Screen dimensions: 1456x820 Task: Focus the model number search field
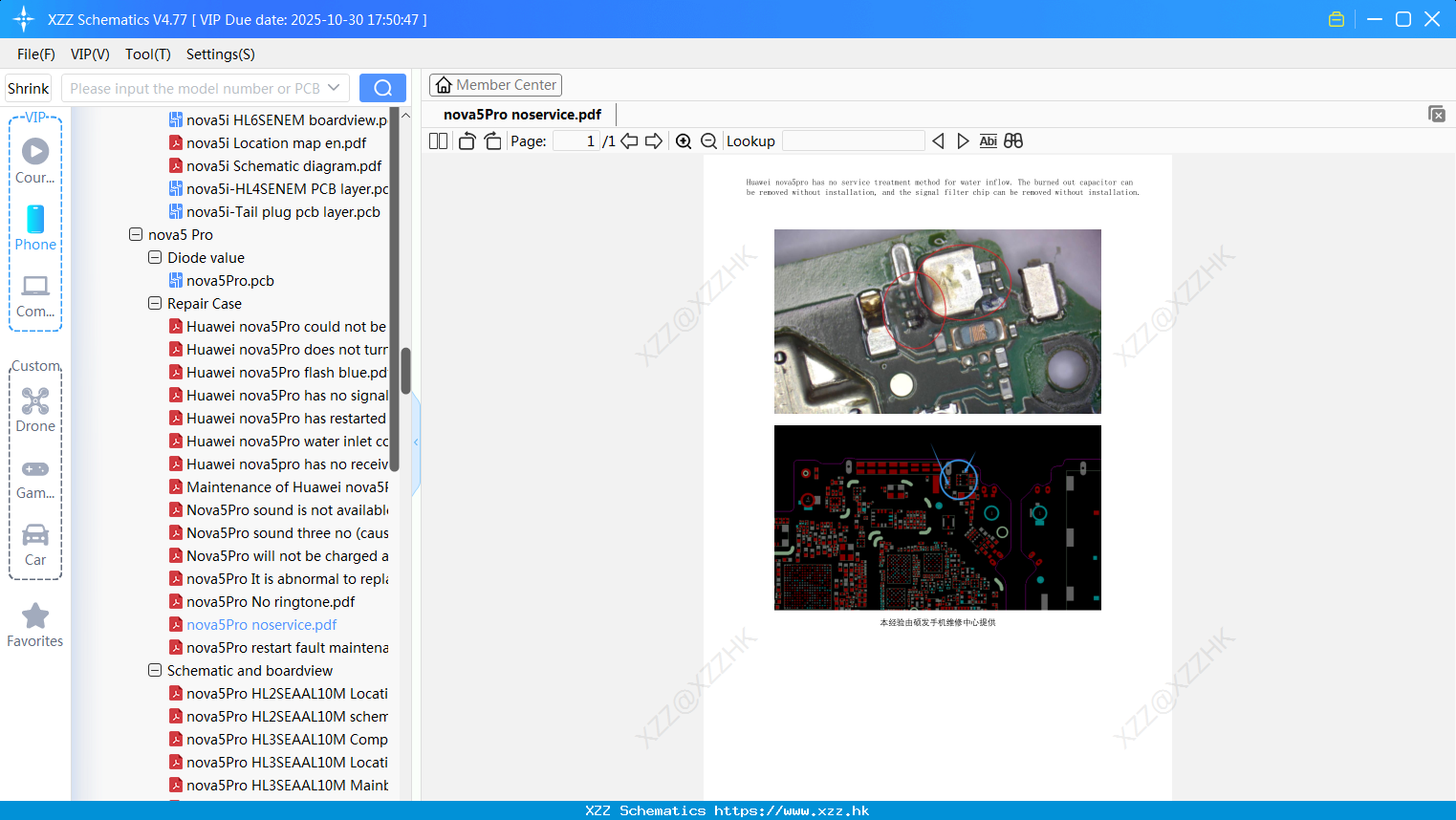coord(196,88)
